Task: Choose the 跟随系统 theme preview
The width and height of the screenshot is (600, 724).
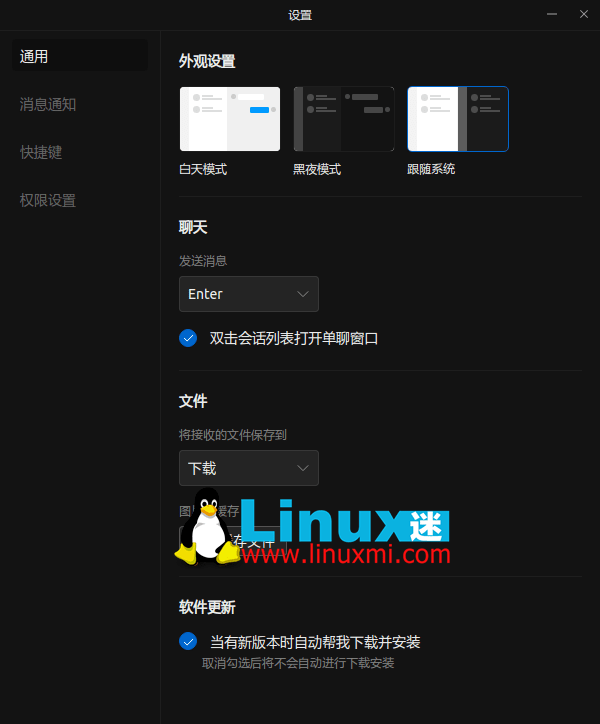Action: 457,119
